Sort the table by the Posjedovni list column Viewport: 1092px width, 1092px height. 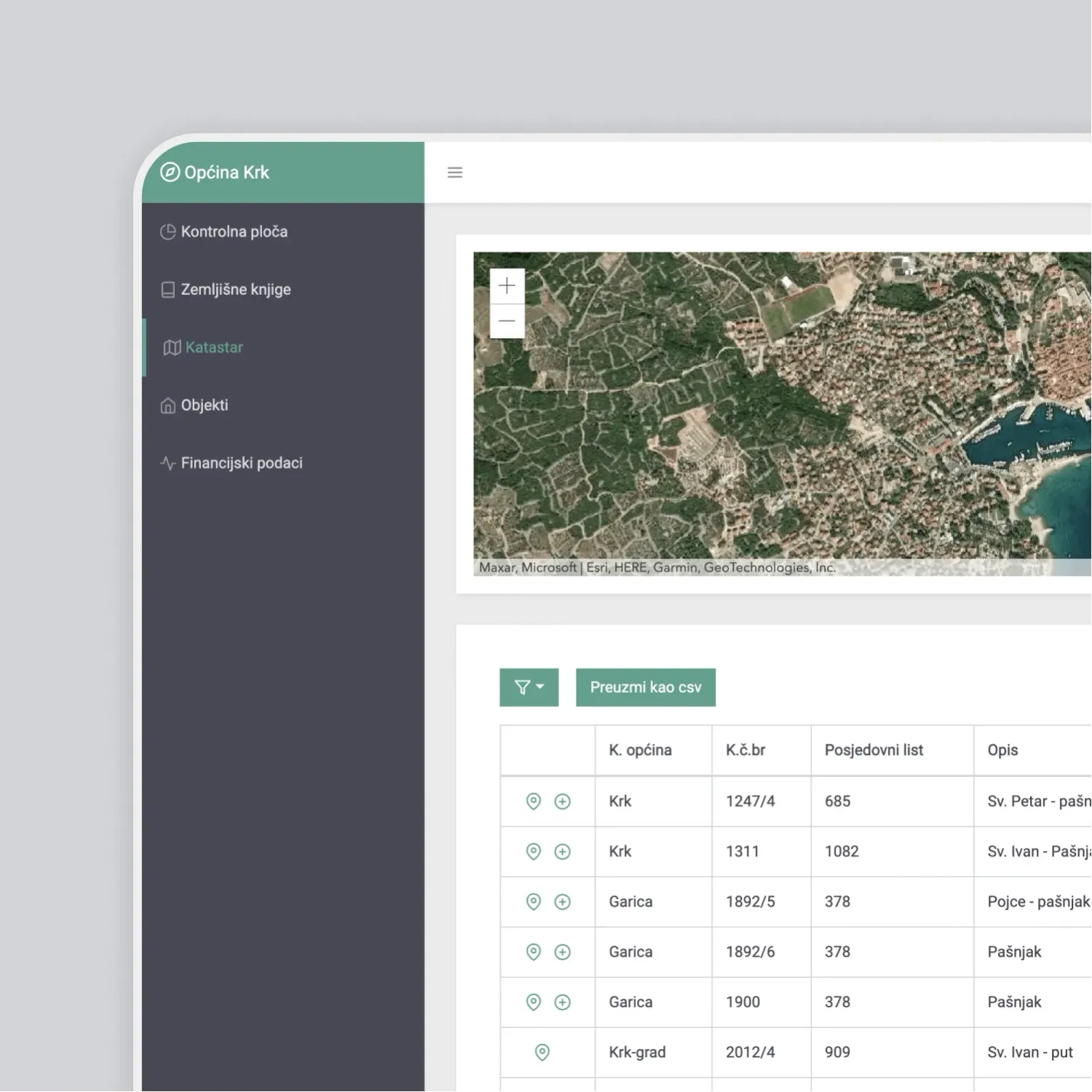click(874, 750)
